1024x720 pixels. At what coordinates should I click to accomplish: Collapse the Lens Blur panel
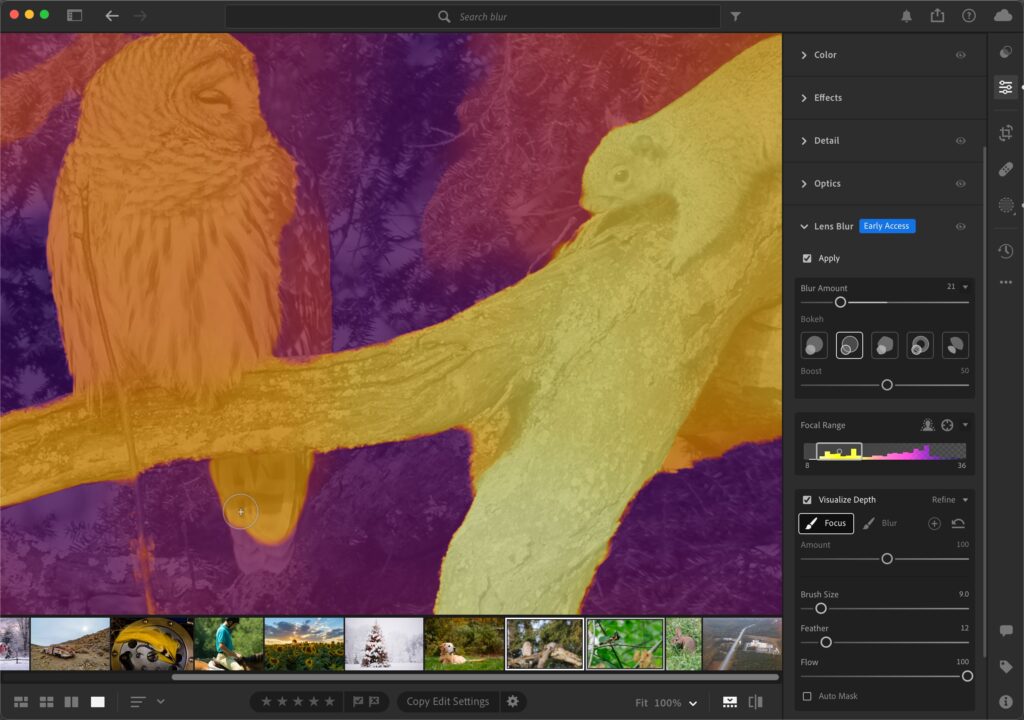coord(804,227)
